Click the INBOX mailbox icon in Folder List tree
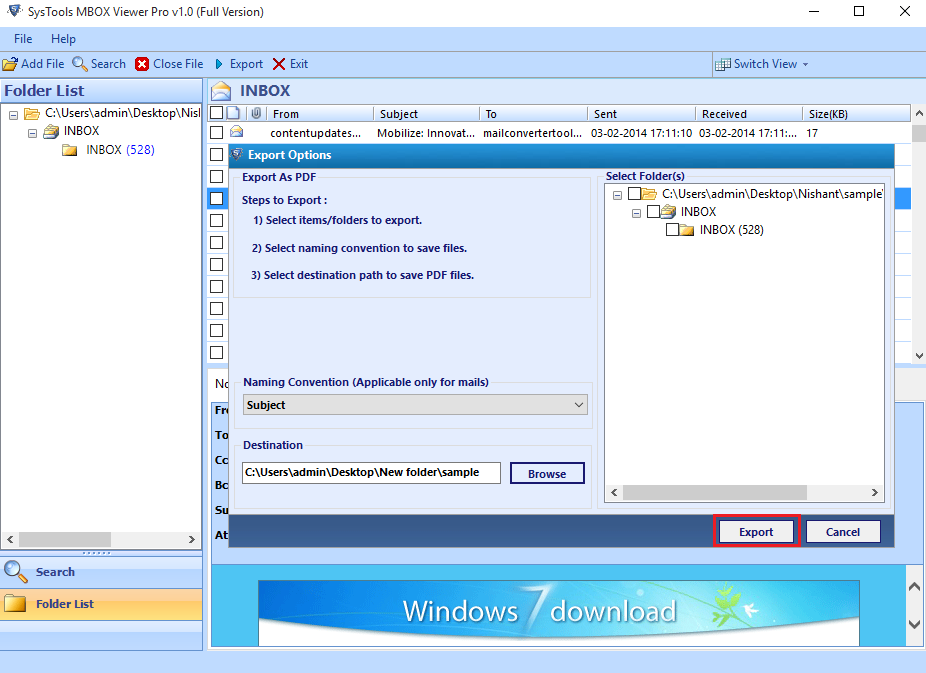This screenshot has width=926, height=673. pyautogui.click(x=51, y=131)
